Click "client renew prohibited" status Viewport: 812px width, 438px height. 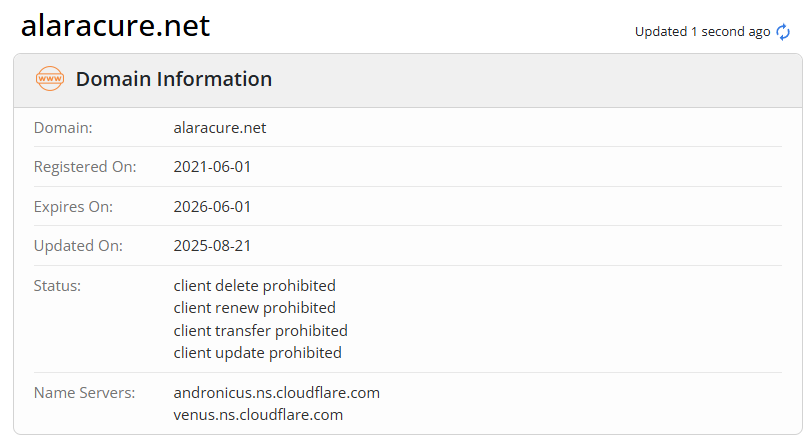point(254,308)
